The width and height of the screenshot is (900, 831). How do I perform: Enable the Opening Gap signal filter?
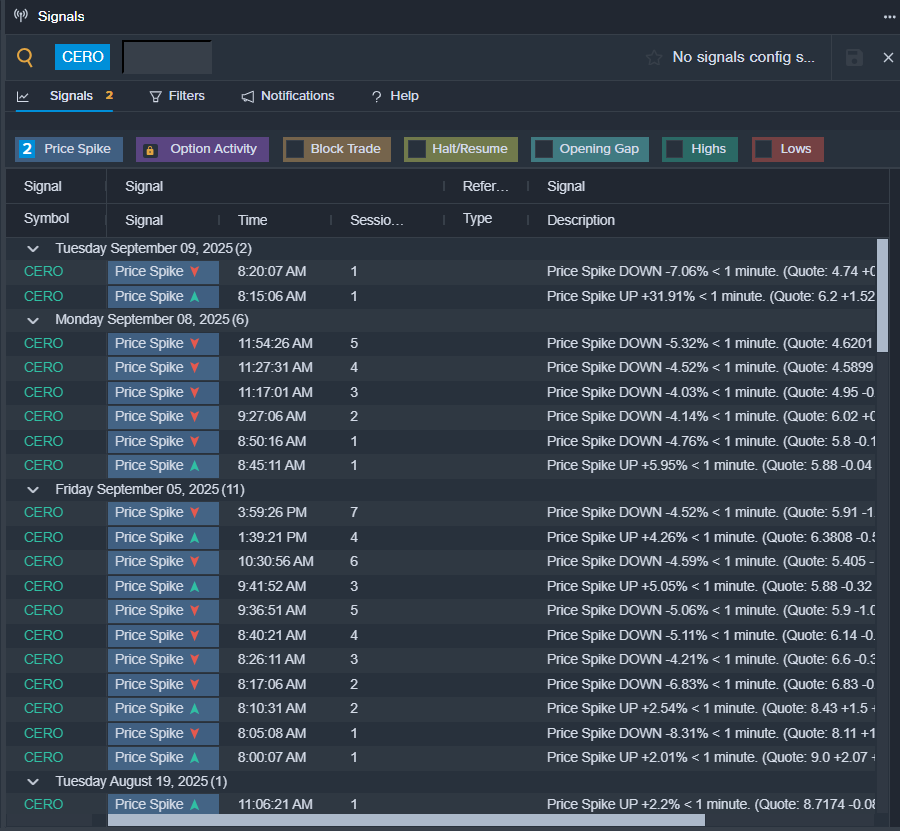pyautogui.click(x=590, y=149)
